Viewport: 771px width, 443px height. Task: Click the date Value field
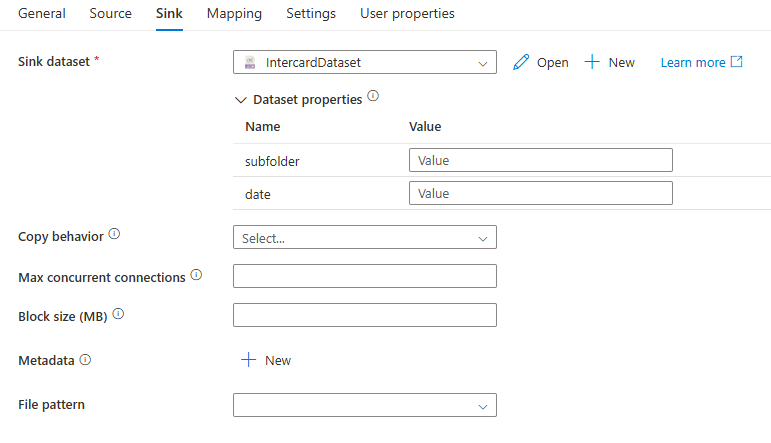[540, 193]
